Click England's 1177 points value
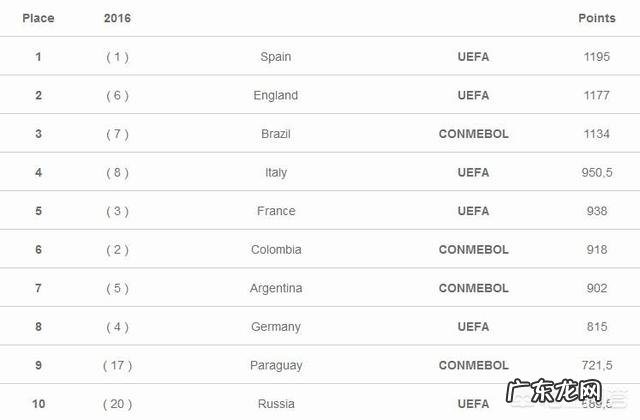Image resolution: width=640 pixels, height=420 pixels. [596, 96]
